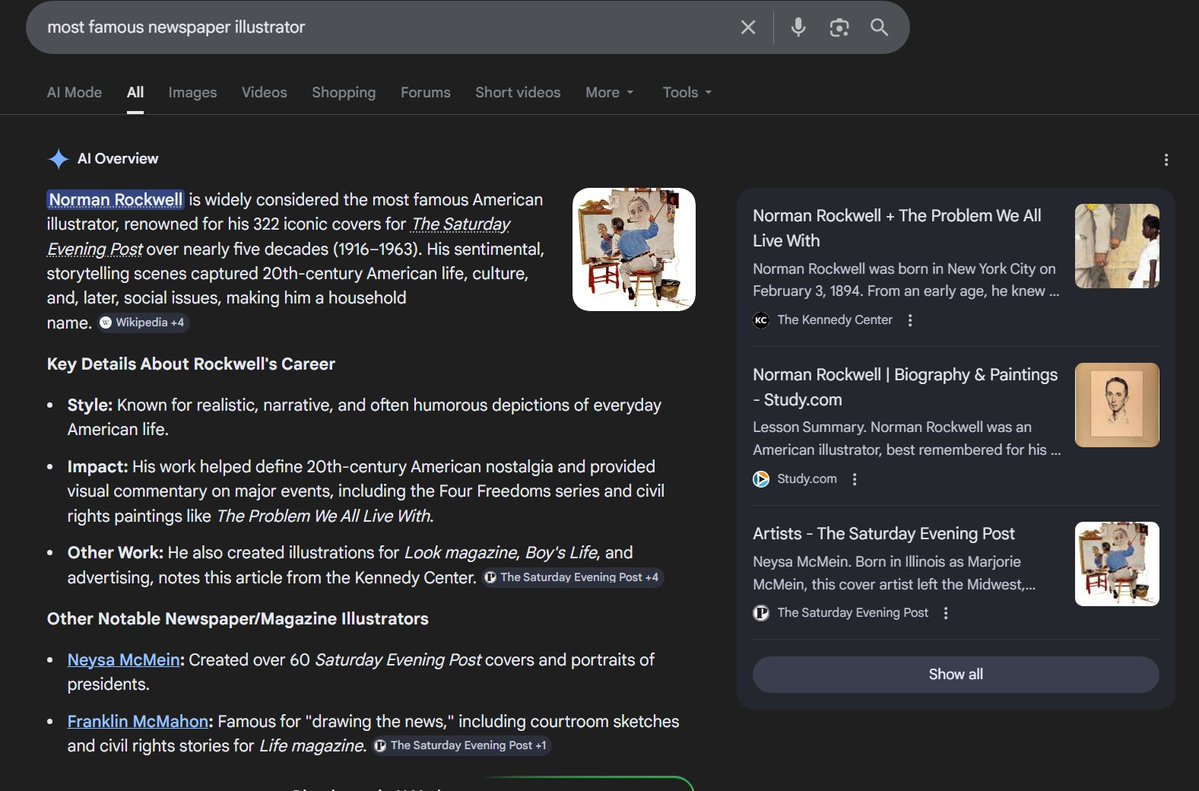Click the AI Overview sparkle icon
Viewport: 1199px width, 791px height.
tap(58, 158)
